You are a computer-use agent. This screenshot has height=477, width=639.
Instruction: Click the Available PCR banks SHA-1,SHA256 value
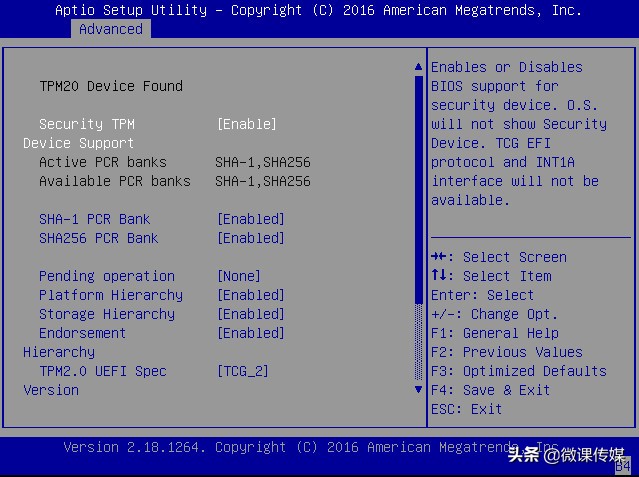tap(263, 181)
